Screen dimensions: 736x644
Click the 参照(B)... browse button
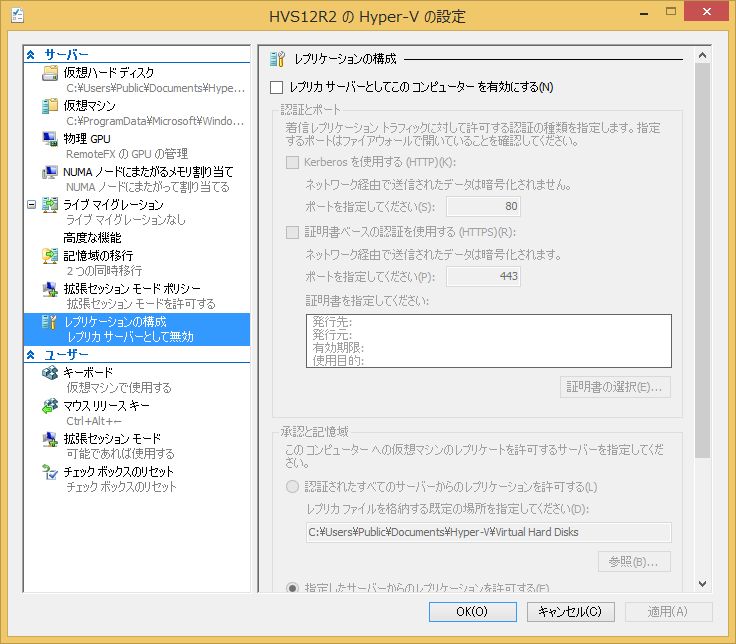[634, 561]
